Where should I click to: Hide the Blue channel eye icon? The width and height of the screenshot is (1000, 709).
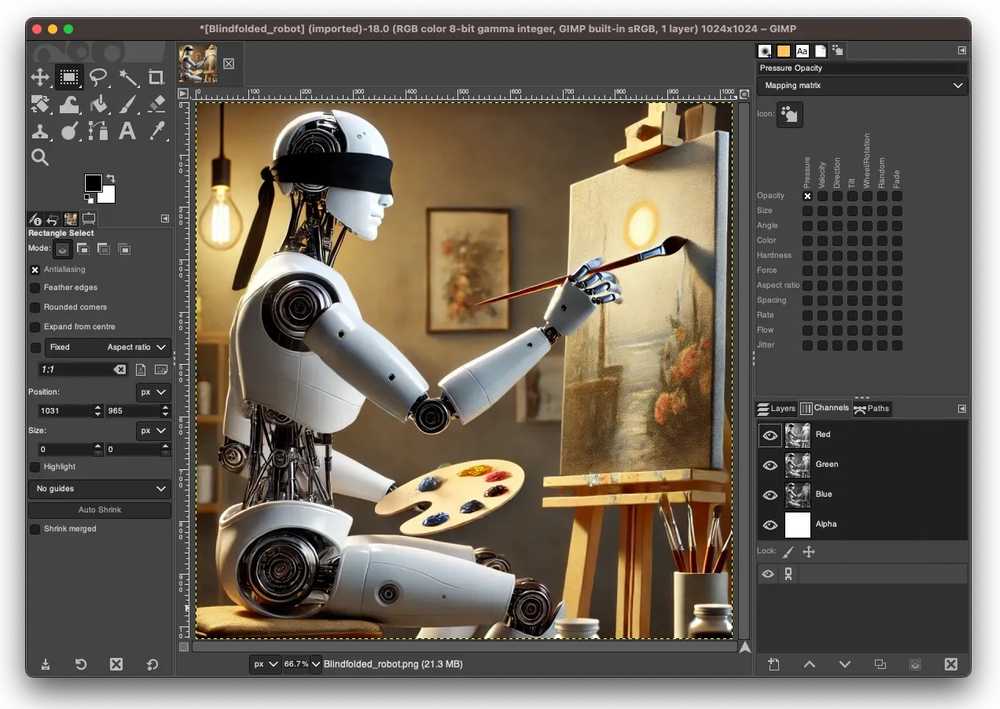770,495
